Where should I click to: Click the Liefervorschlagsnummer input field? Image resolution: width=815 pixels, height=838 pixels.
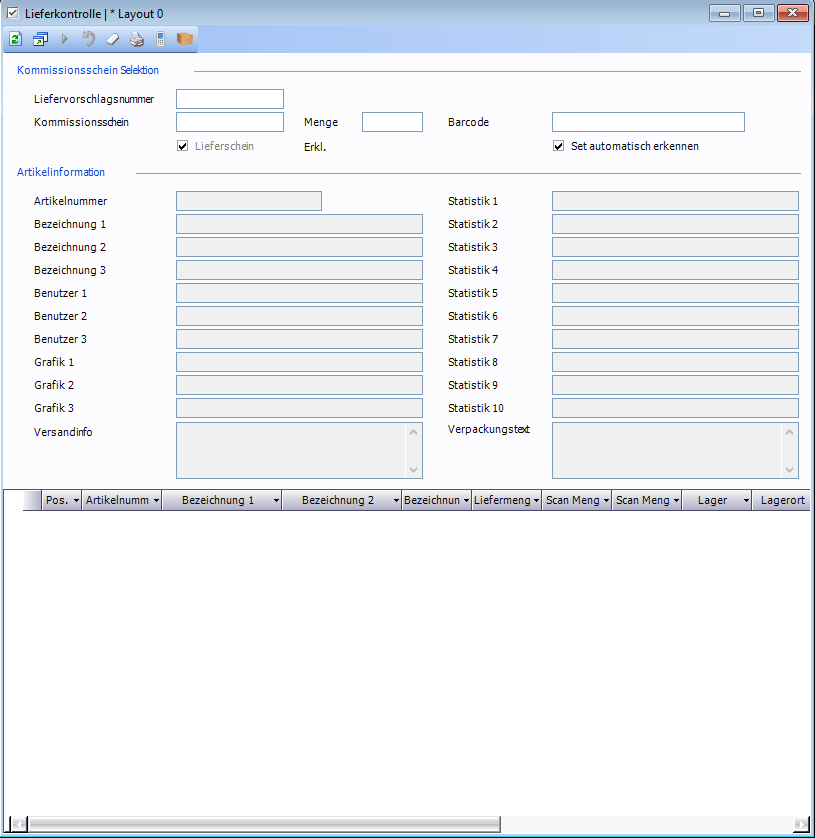tap(230, 99)
